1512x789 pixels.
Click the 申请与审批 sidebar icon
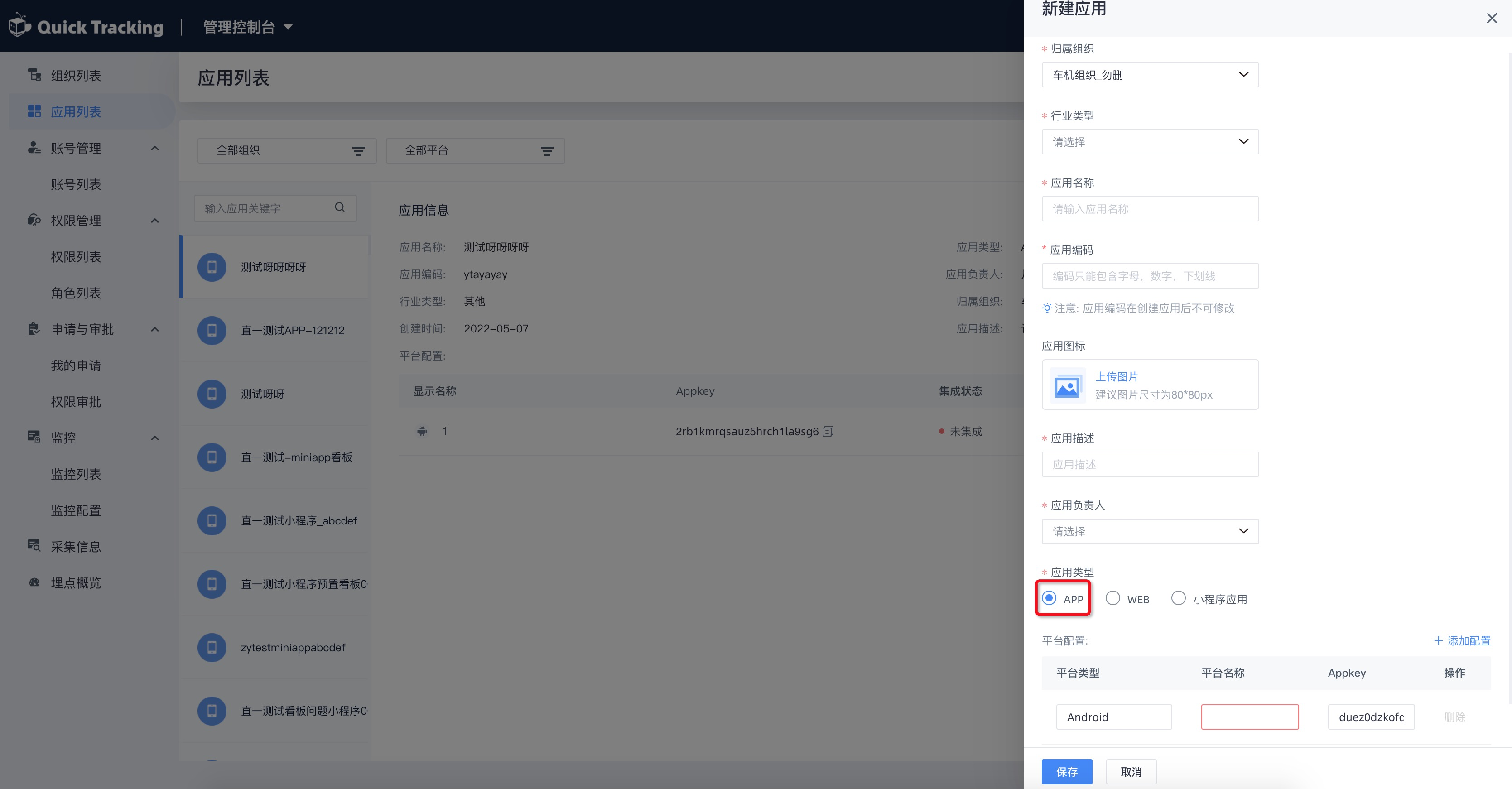pyautogui.click(x=34, y=329)
